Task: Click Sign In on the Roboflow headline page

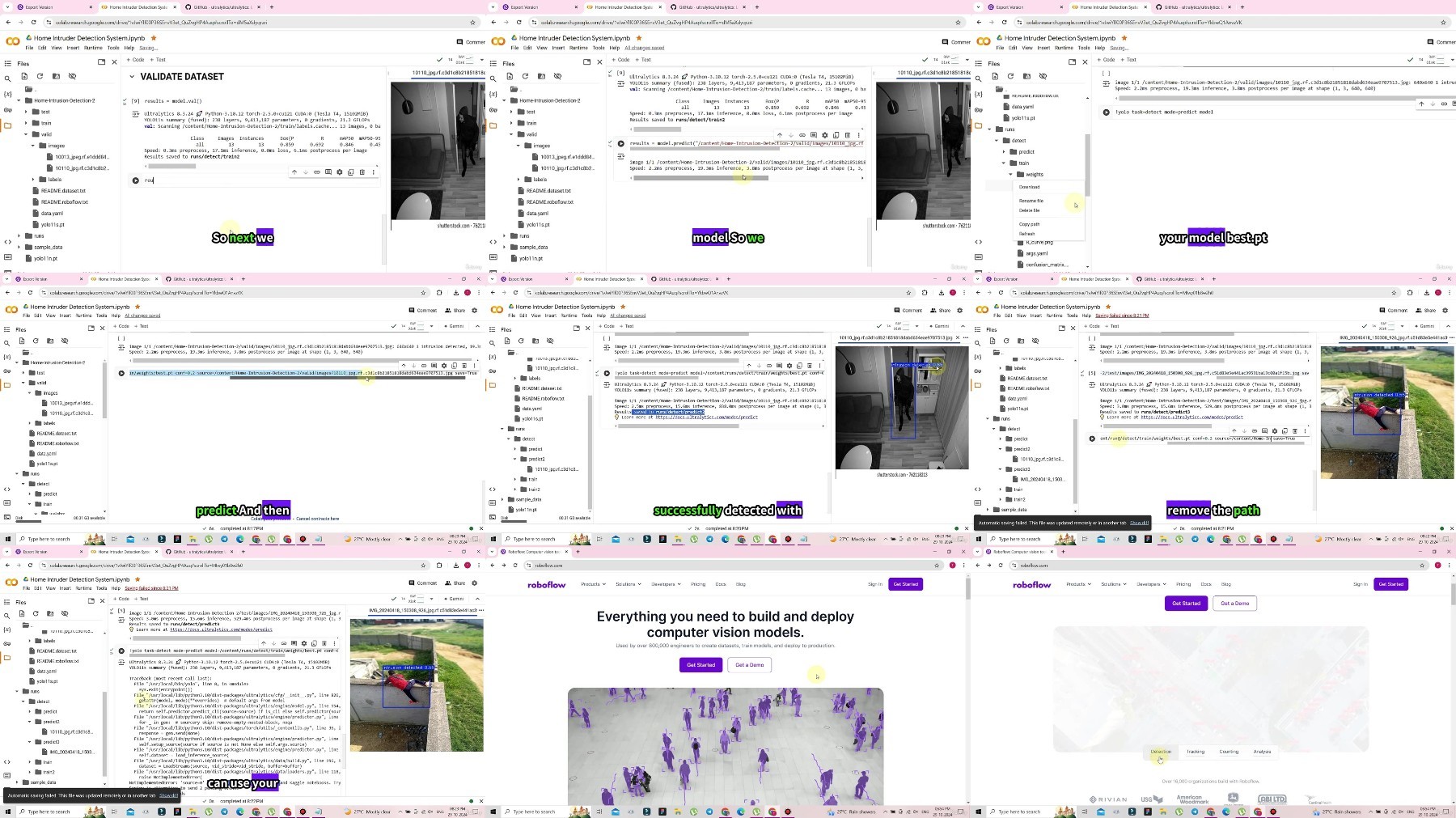Action: pos(875,584)
